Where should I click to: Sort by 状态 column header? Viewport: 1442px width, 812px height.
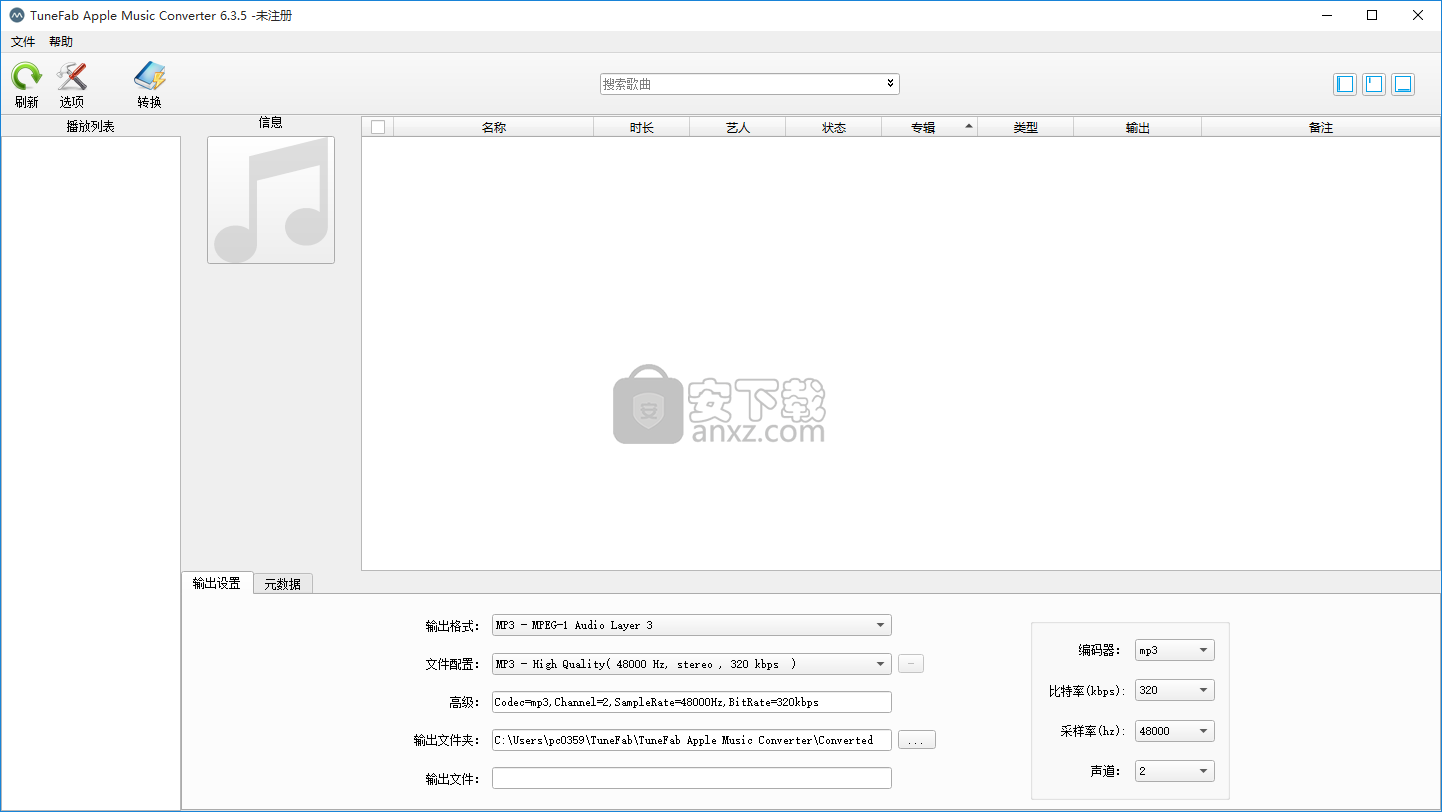(834, 127)
